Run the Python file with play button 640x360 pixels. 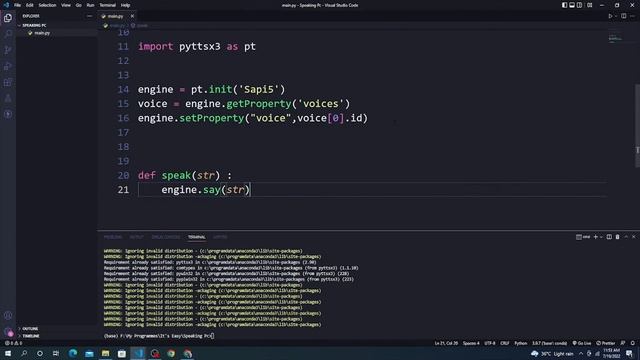610,16
